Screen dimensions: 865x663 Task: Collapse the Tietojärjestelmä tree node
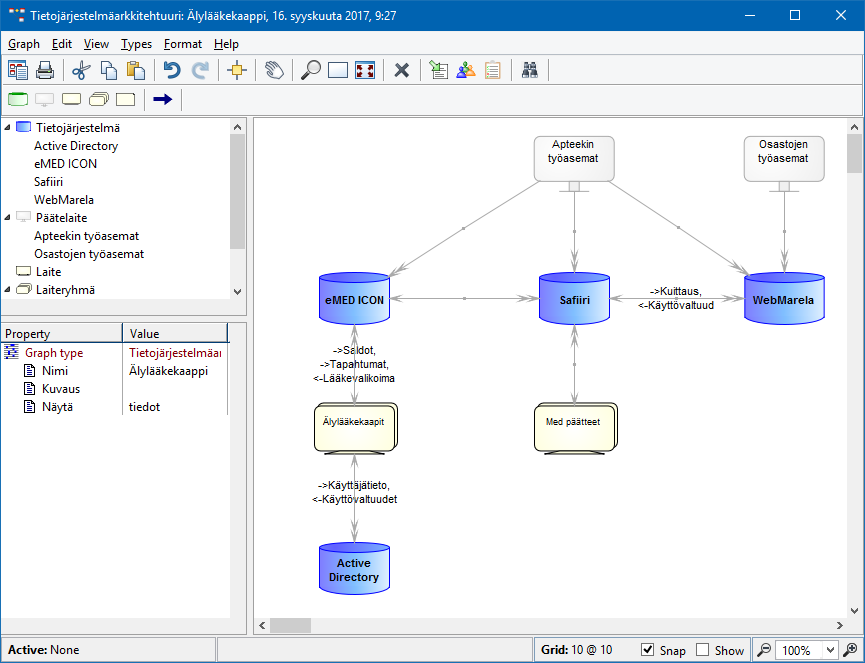(8, 128)
